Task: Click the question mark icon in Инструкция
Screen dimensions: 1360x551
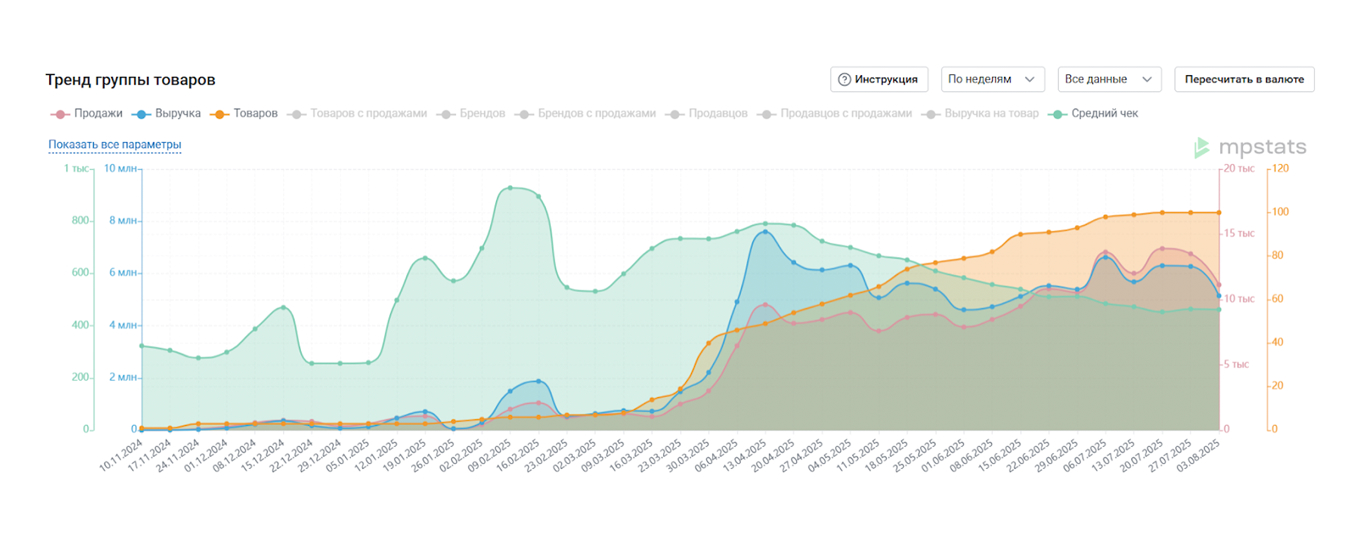Action: 844,80
